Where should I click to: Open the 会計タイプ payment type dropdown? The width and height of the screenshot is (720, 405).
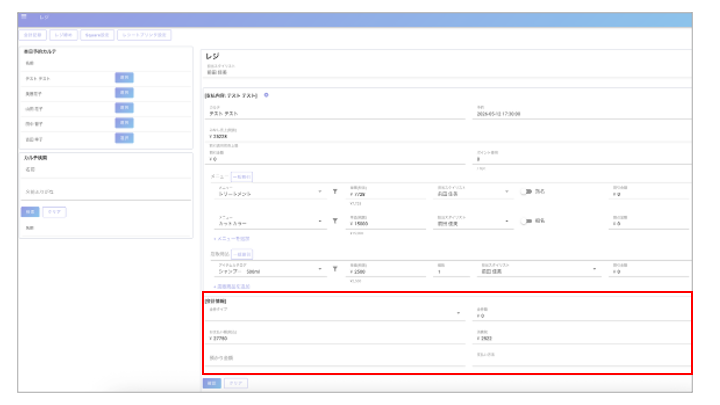pyautogui.click(x=335, y=313)
